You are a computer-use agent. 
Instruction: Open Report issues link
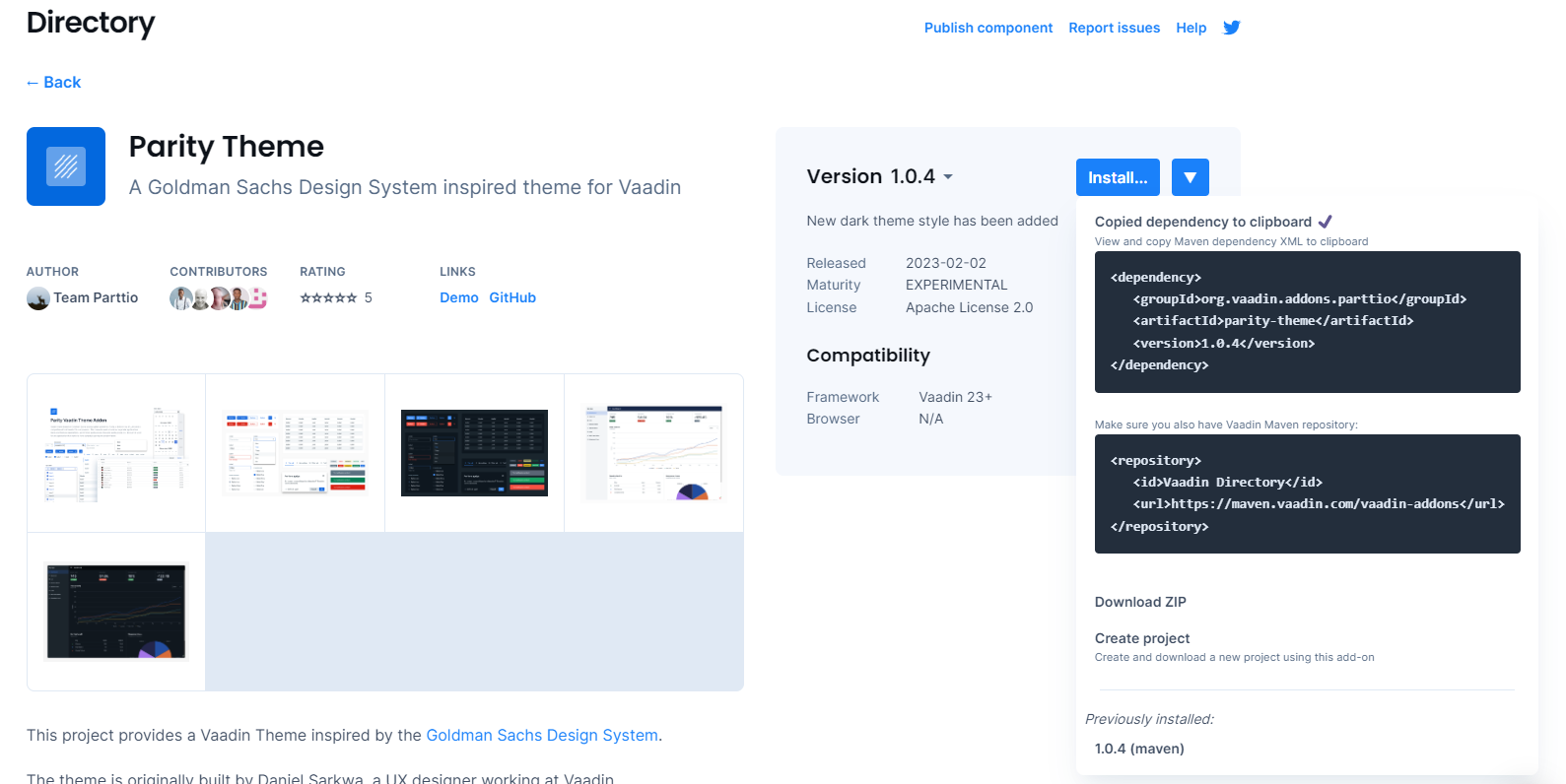tap(1115, 28)
